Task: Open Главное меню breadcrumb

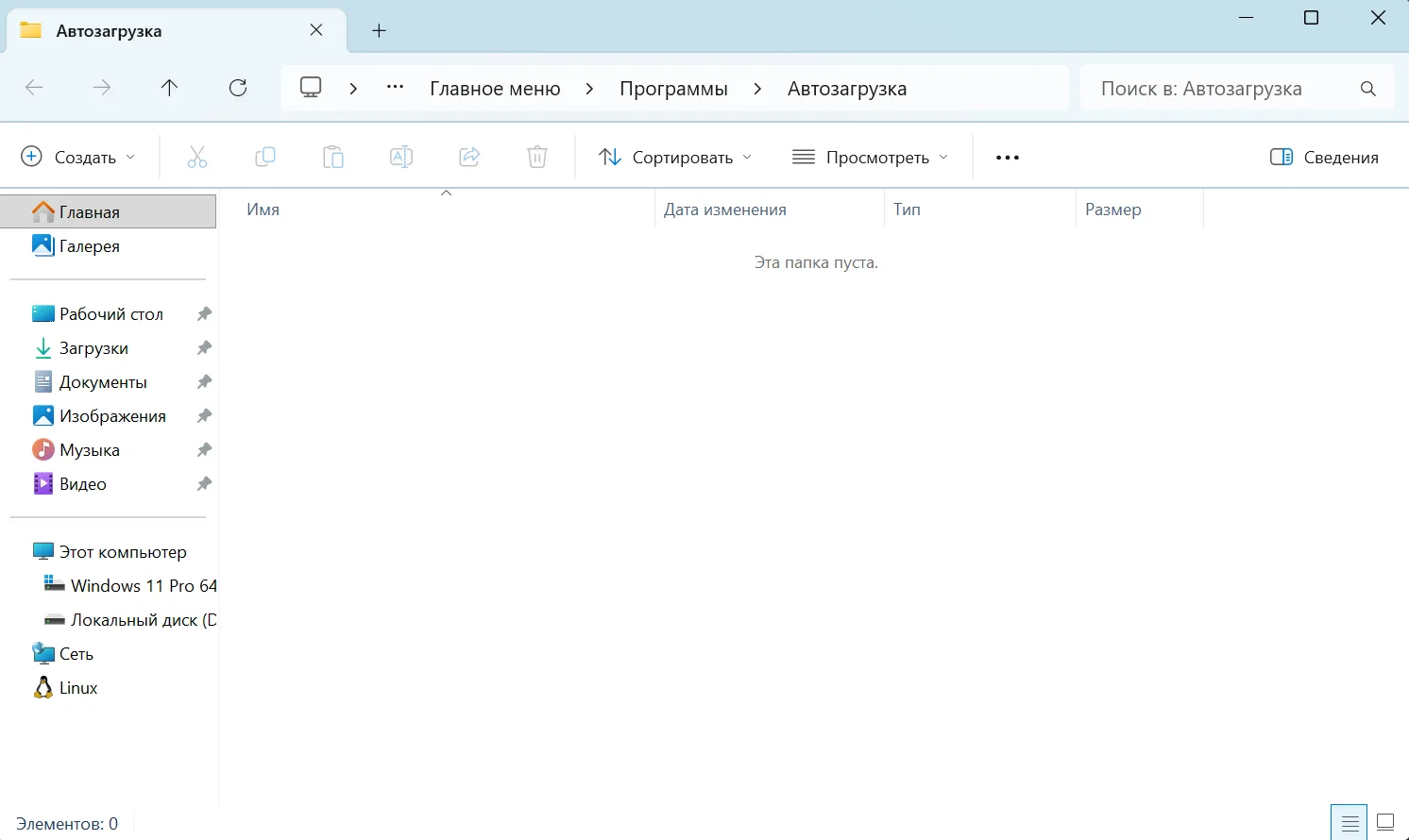Action: [x=495, y=89]
